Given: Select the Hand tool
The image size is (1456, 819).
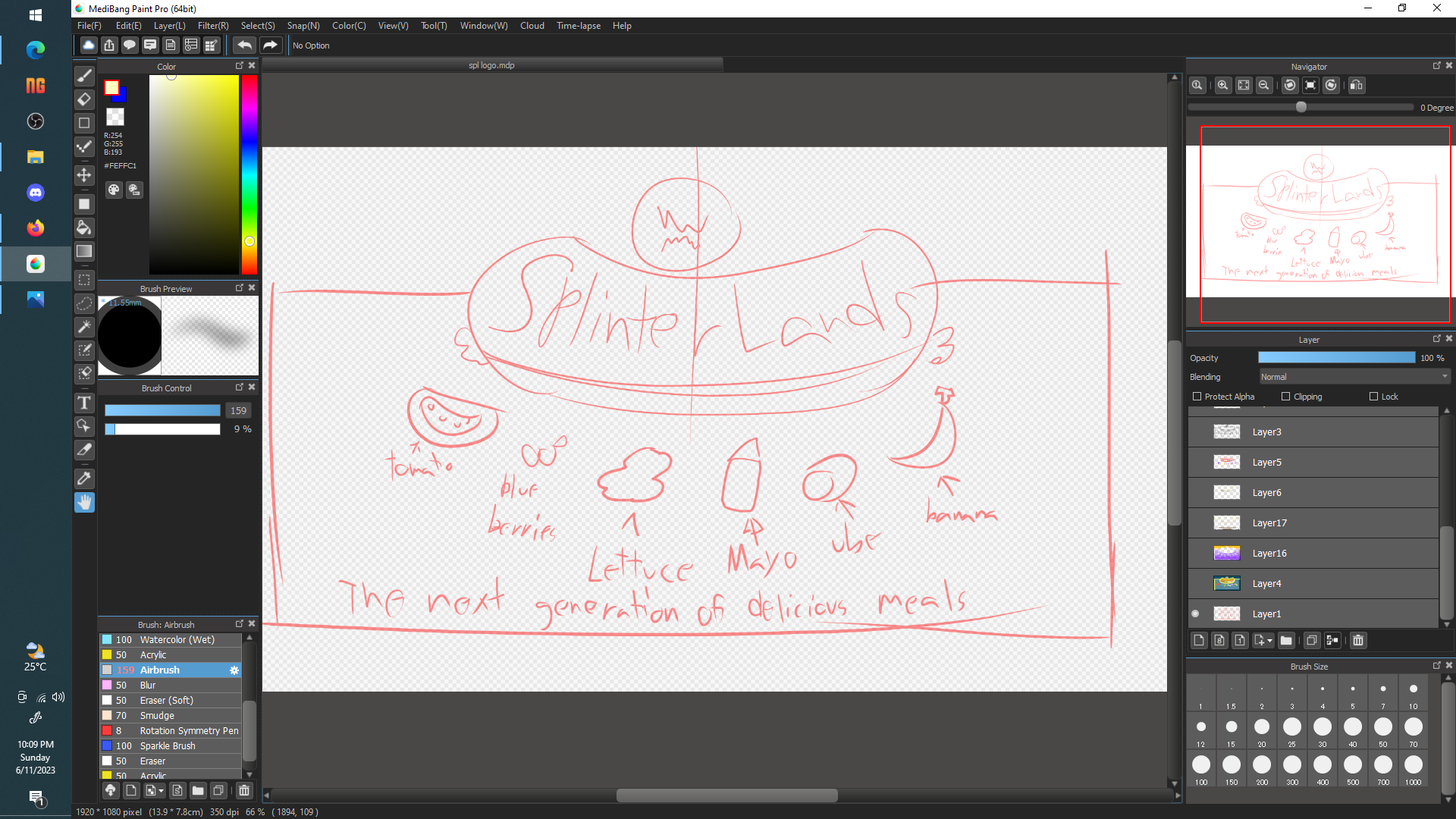Looking at the screenshot, I should tap(84, 502).
